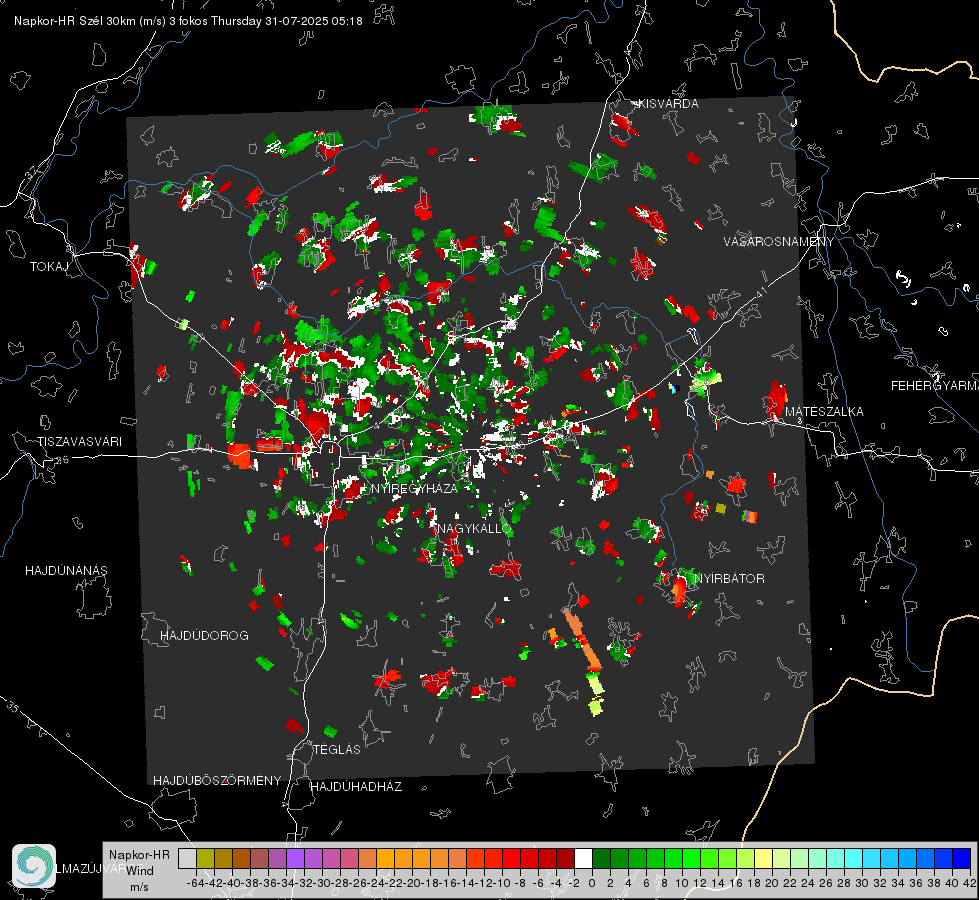Select the gray swatch at legend's left end
The width and height of the screenshot is (979, 900).
[x=187, y=858]
